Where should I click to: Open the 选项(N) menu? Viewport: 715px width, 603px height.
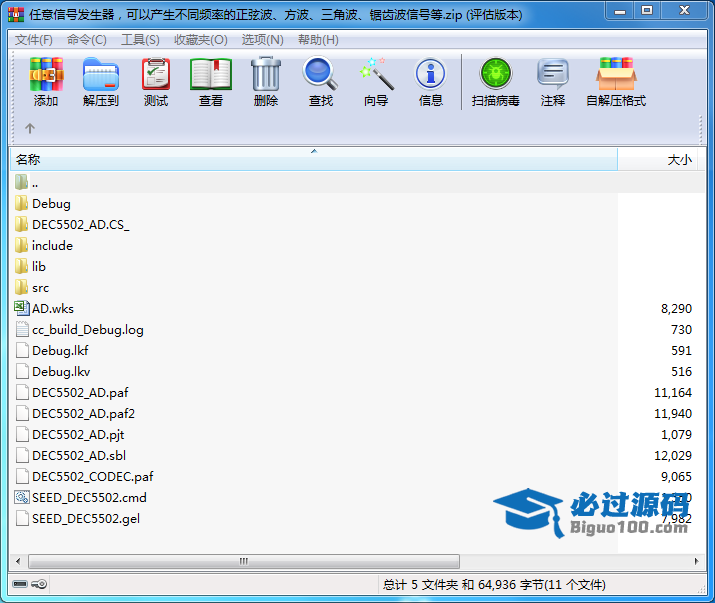tap(263, 40)
